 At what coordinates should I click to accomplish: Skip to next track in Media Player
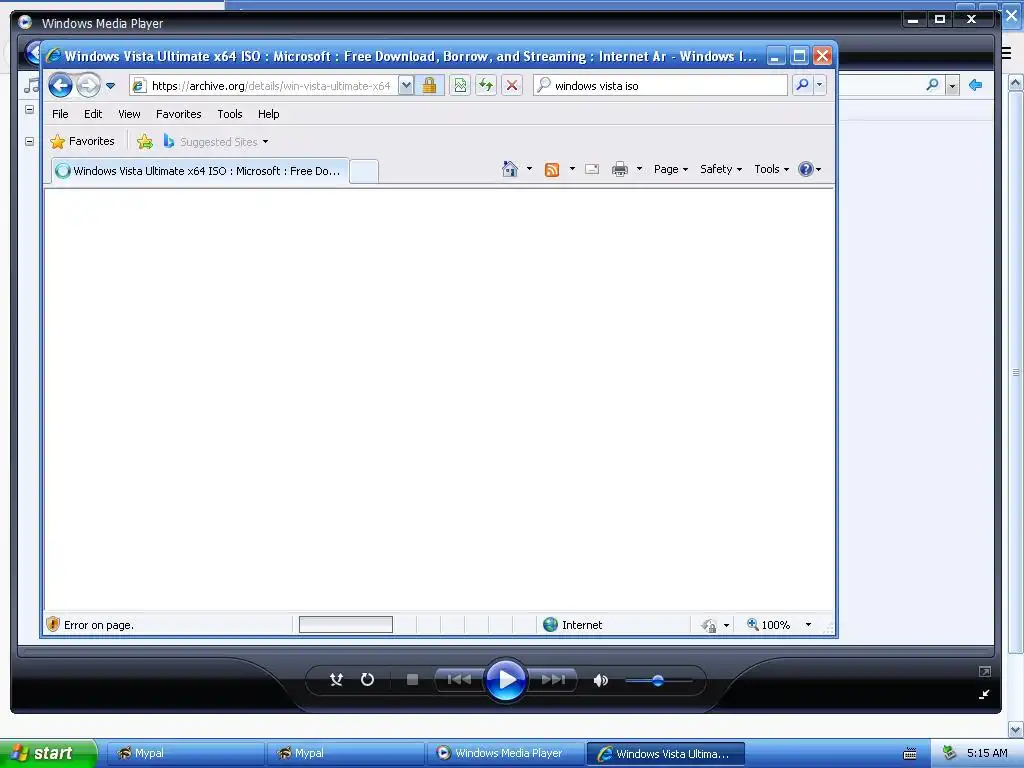(x=552, y=680)
